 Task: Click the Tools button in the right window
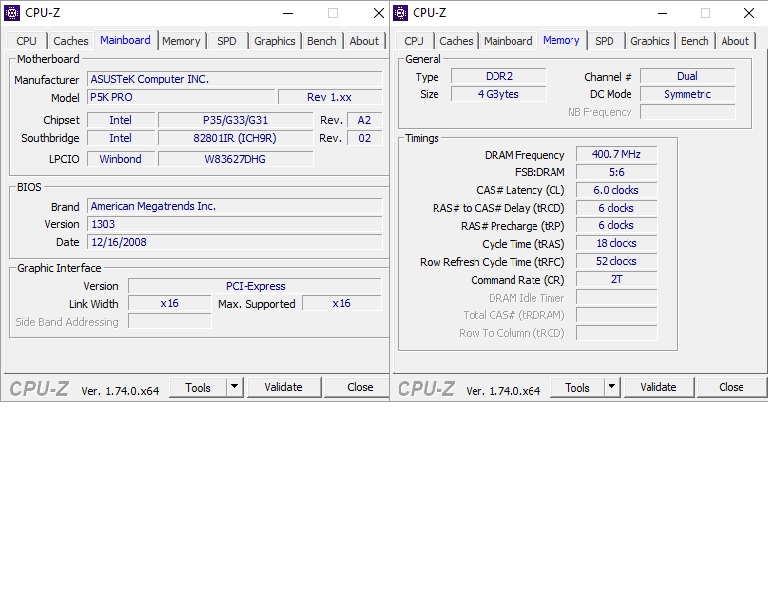pyautogui.click(x=577, y=387)
